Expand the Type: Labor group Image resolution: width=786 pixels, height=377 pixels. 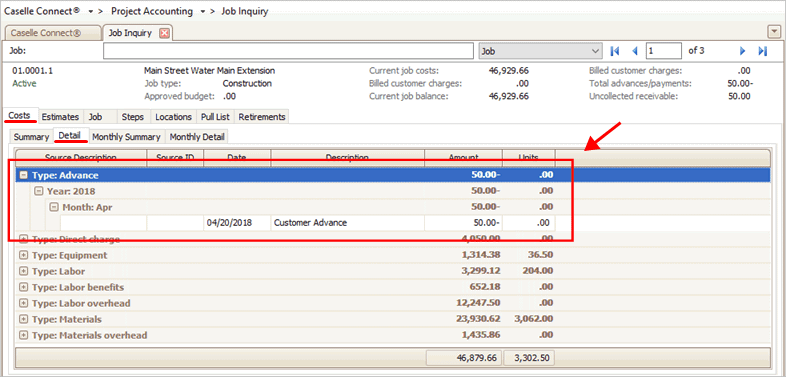pos(23,271)
